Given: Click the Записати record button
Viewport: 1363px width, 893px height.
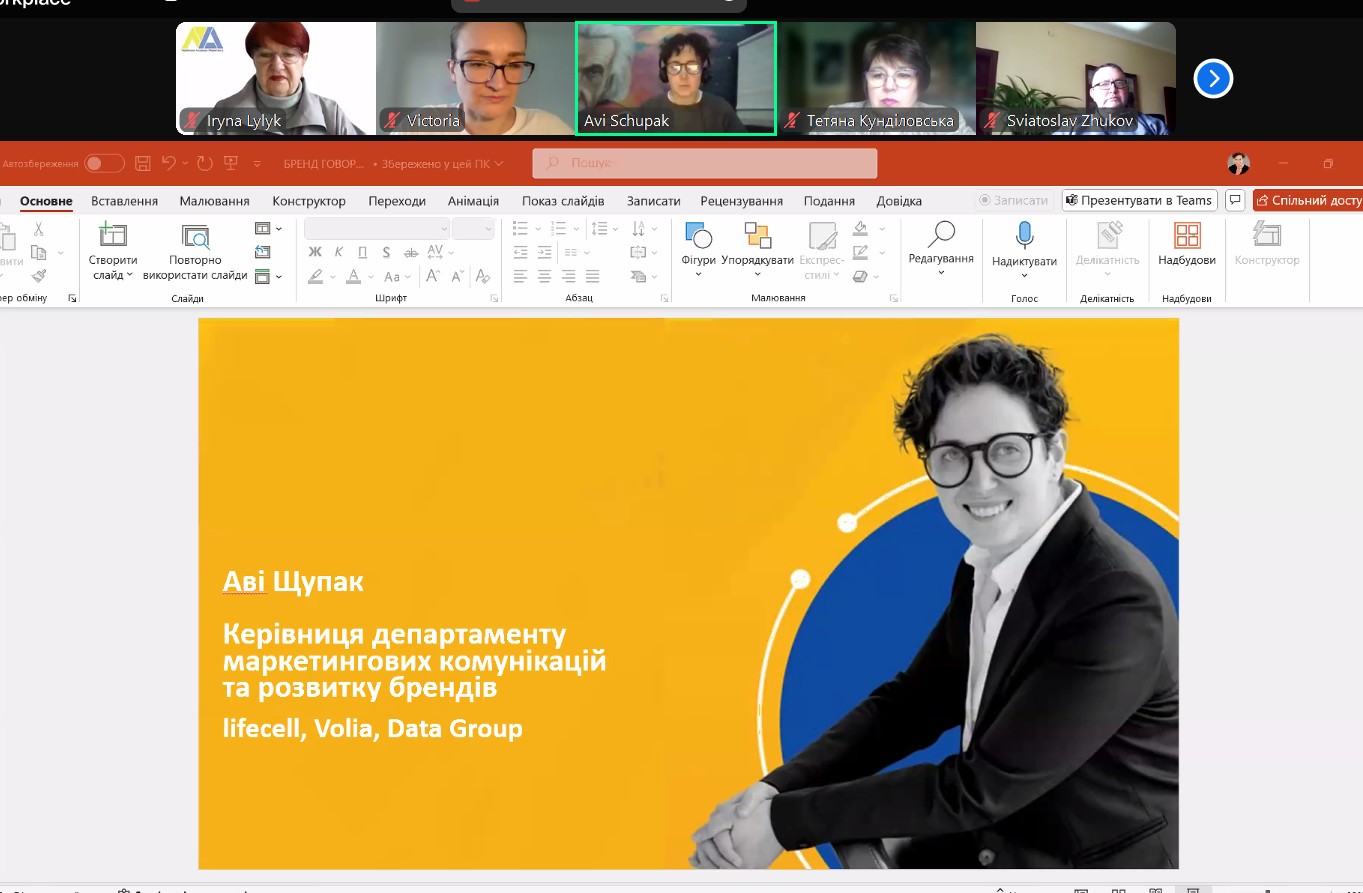Looking at the screenshot, I should tap(1013, 200).
